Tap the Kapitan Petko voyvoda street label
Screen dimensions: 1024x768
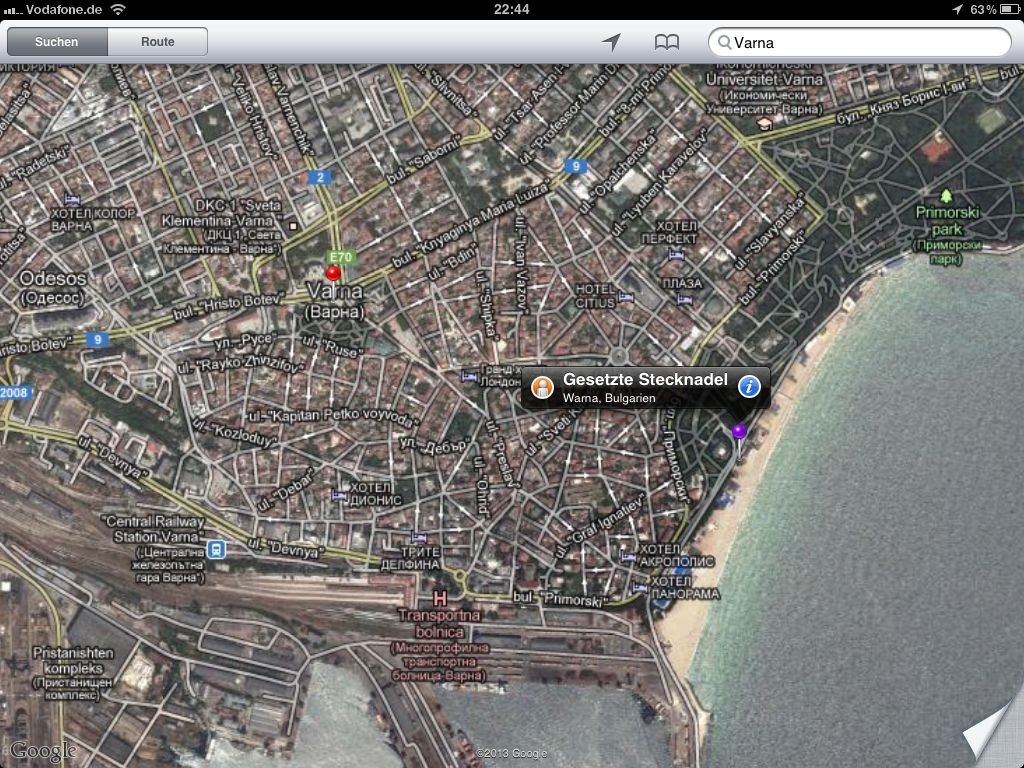333,419
